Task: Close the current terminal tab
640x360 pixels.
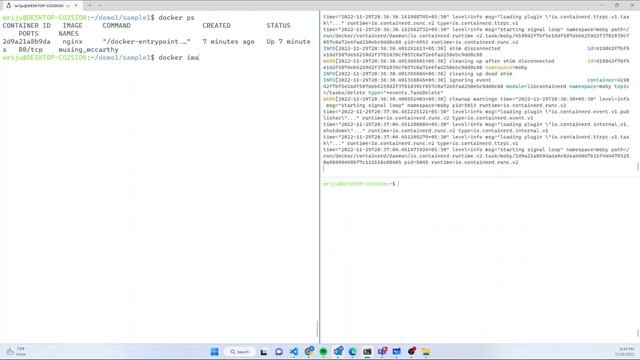Action: click(x=76, y=5)
